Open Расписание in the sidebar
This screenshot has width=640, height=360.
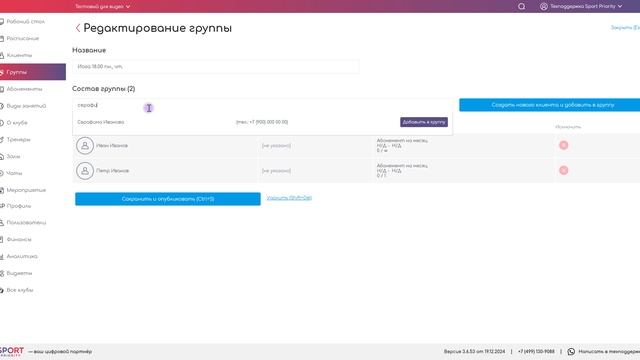[x=22, y=38]
